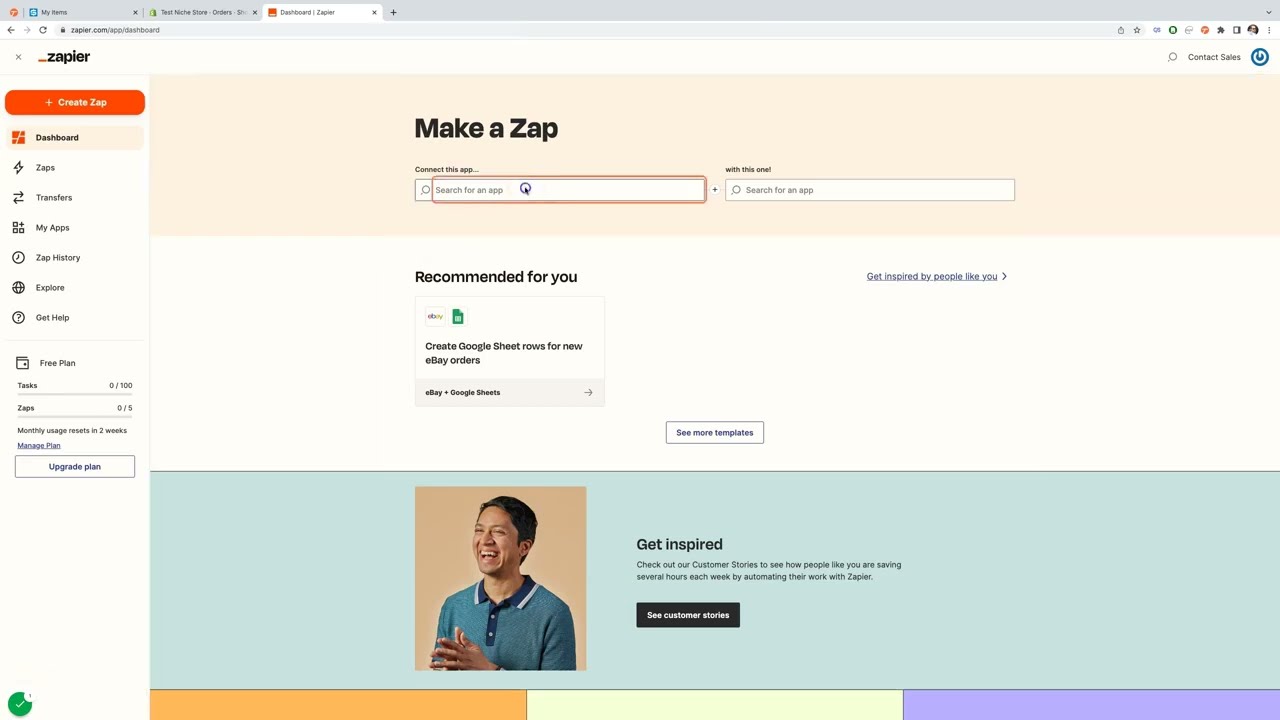Open 'Get inspired by people like you' link
Viewport: 1280px width, 720px height.
[x=932, y=276]
